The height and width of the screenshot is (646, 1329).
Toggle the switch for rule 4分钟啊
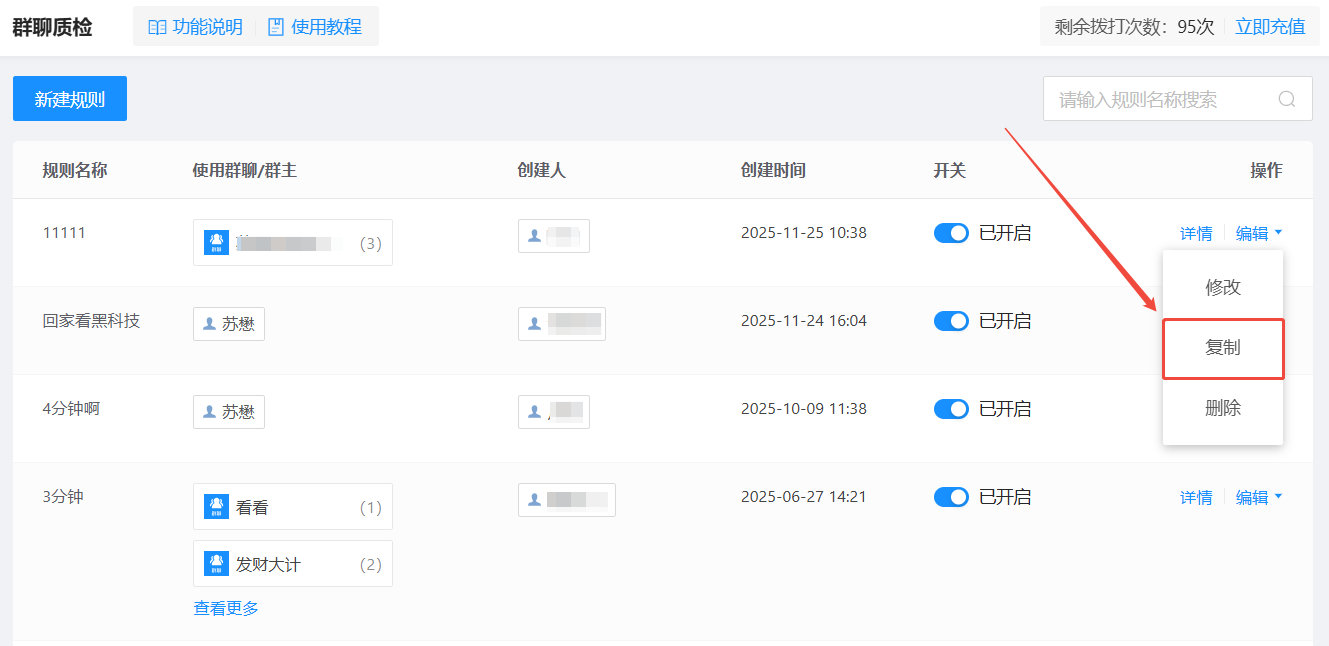coord(951,409)
